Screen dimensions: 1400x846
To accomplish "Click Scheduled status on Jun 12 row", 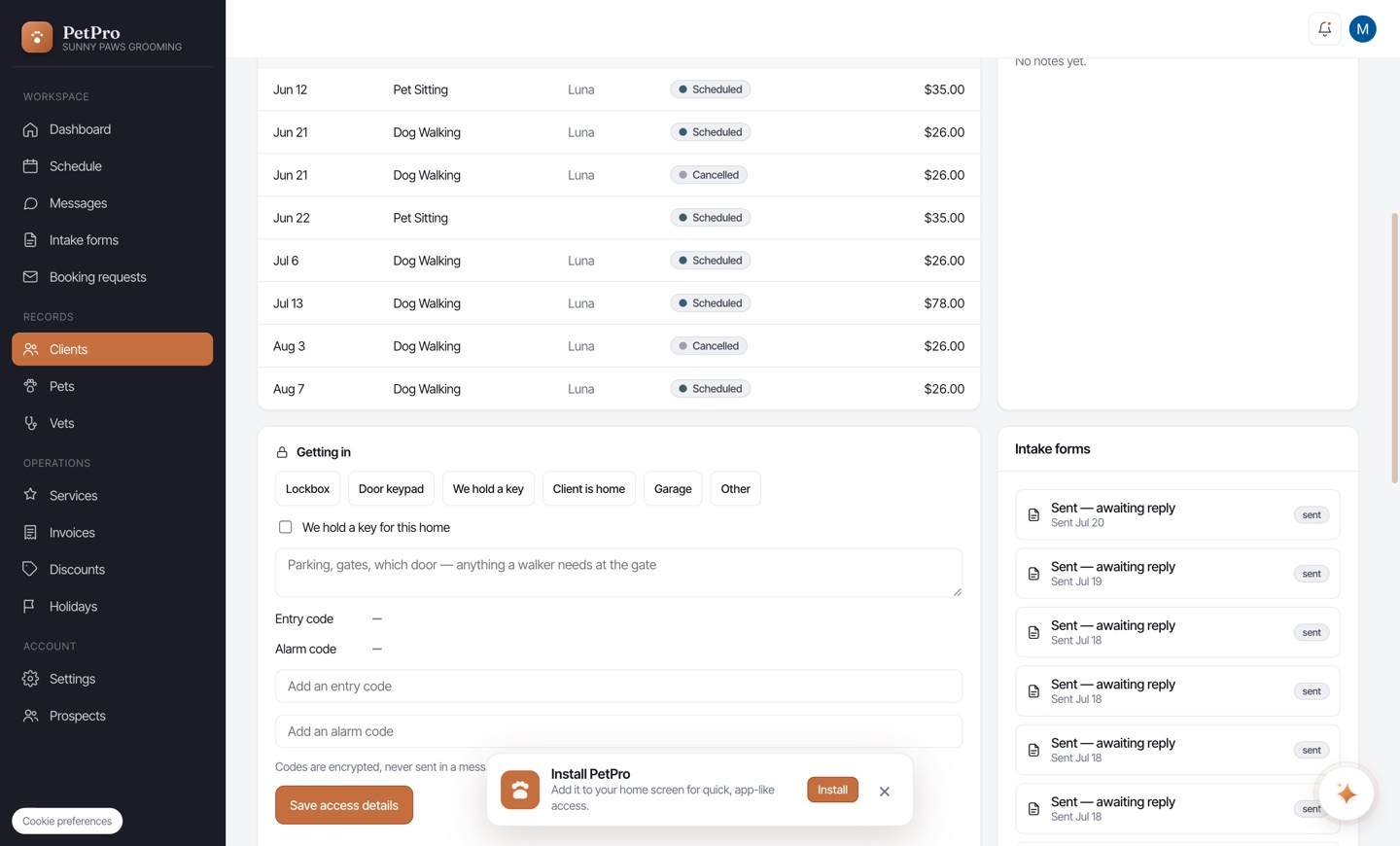I will point(710,89).
